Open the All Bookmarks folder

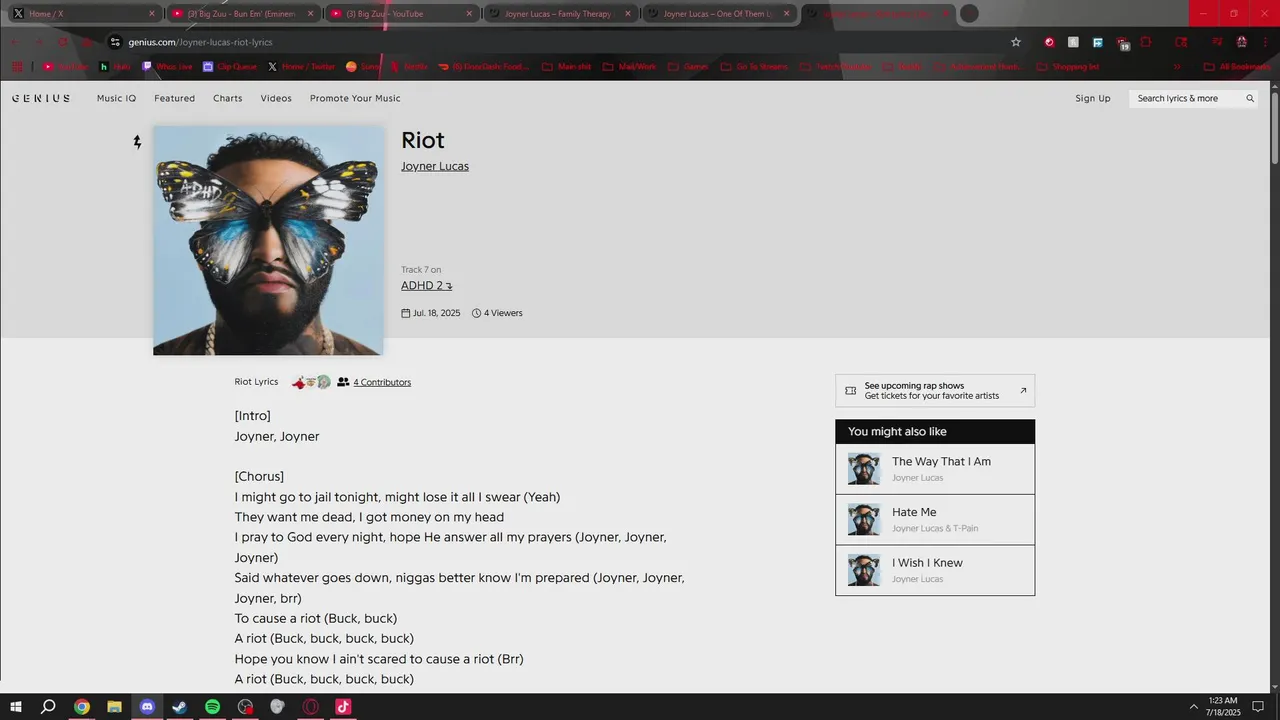click(x=1238, y=67)
